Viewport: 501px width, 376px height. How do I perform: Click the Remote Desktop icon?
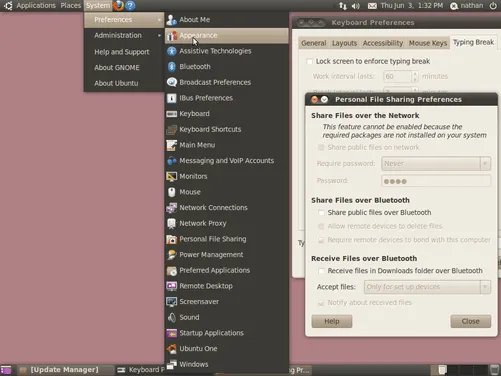click(171, 286)
